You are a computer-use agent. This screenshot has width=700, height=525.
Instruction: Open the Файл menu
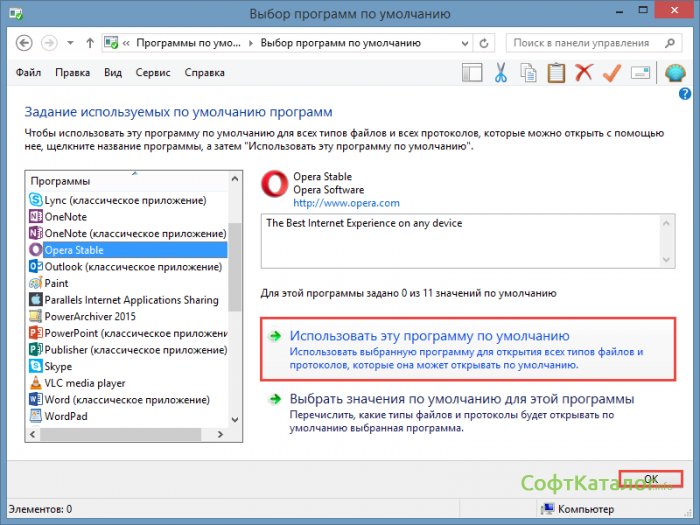30,73
